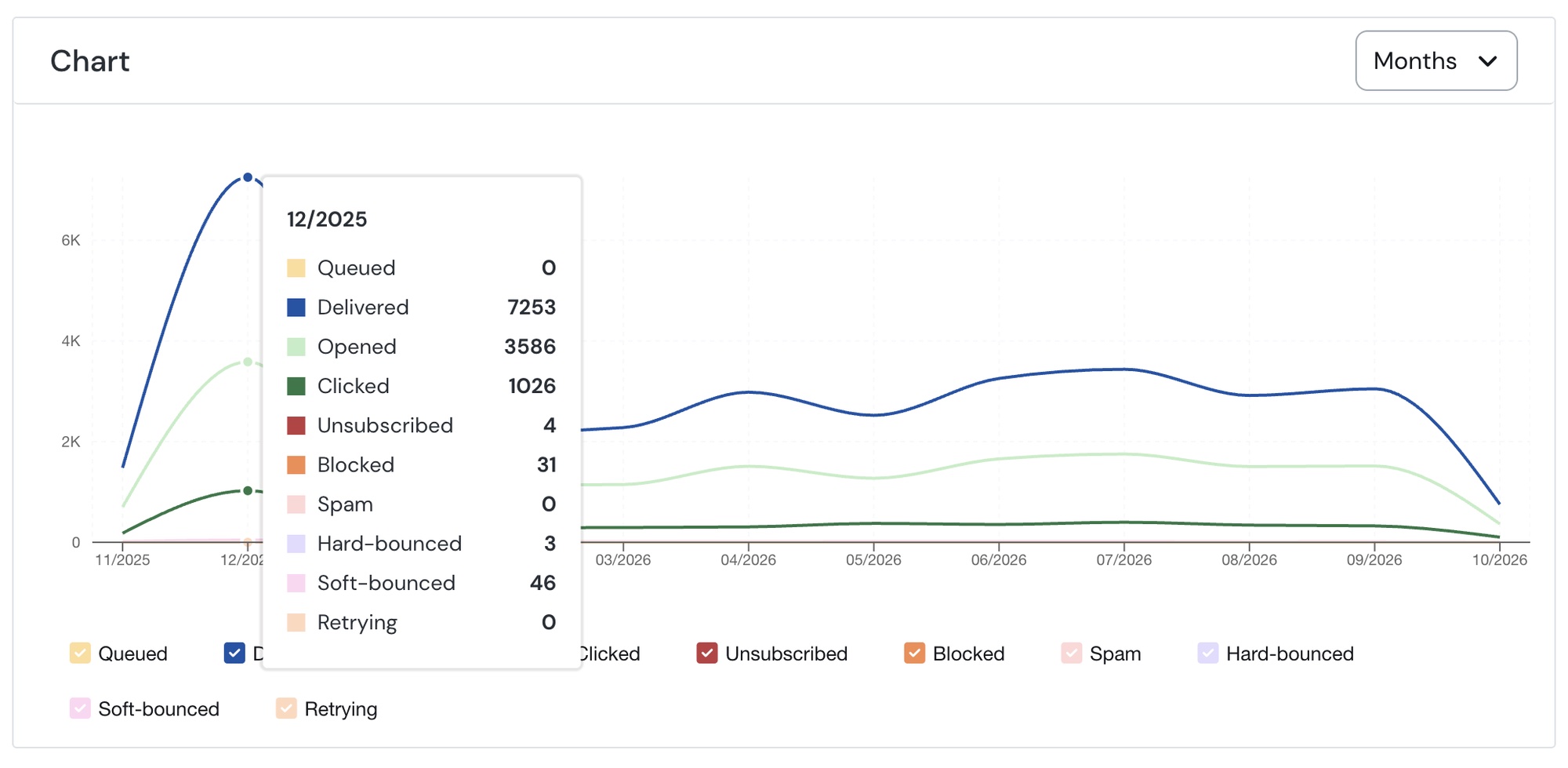This screenshot has width=1568, height=768.
Task: Click the Clicked color swatch in tooltip
Action: tap(296, 386)
